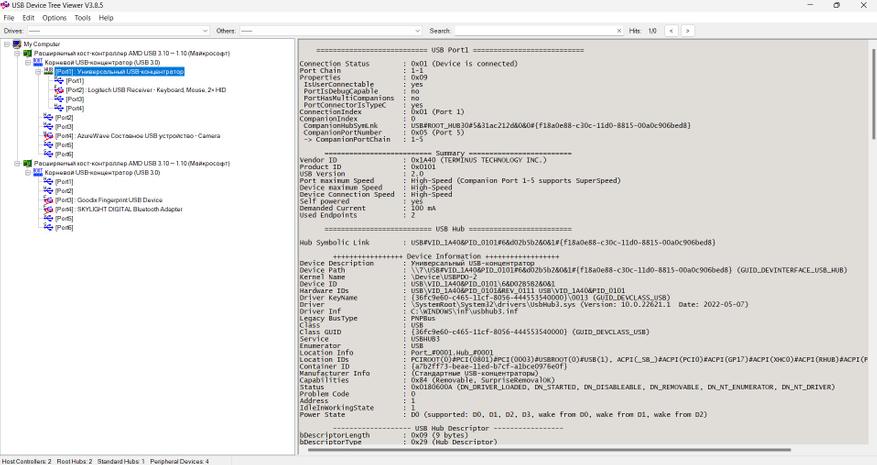
Task: Select the AzureWave Camera tree row
Action: tap(138, 136)
